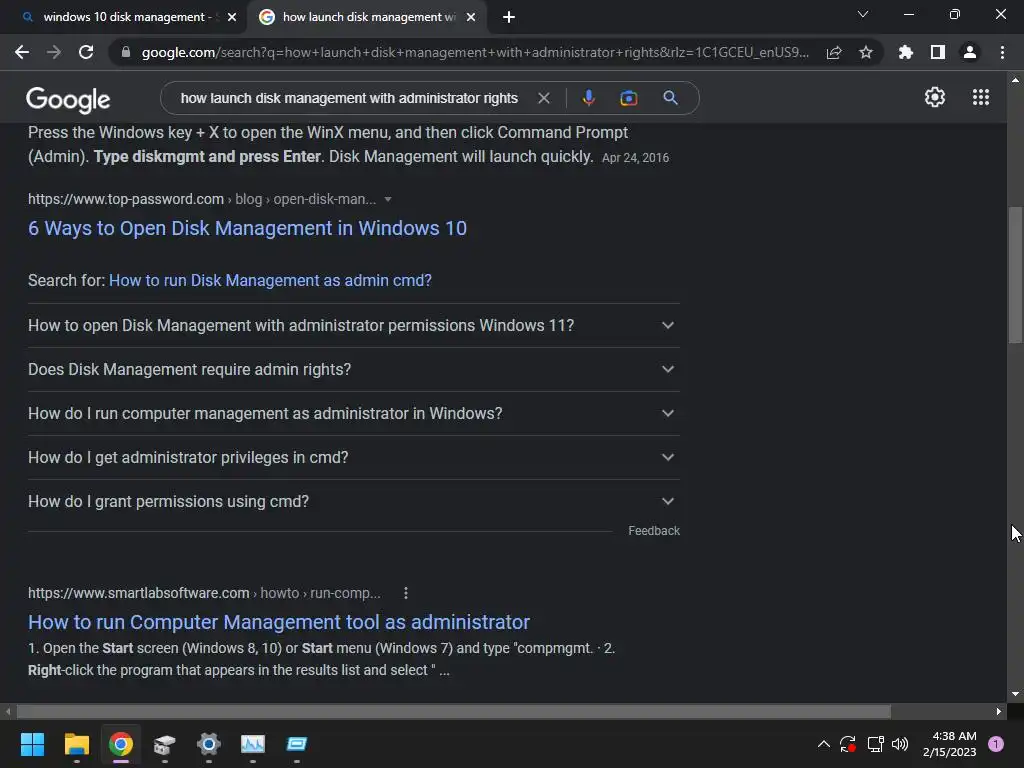The width and height of the screenshot is (1024, 768).
Task: Click the scroll right arrow
Action: pyautogui.click(x=999, y=711)
